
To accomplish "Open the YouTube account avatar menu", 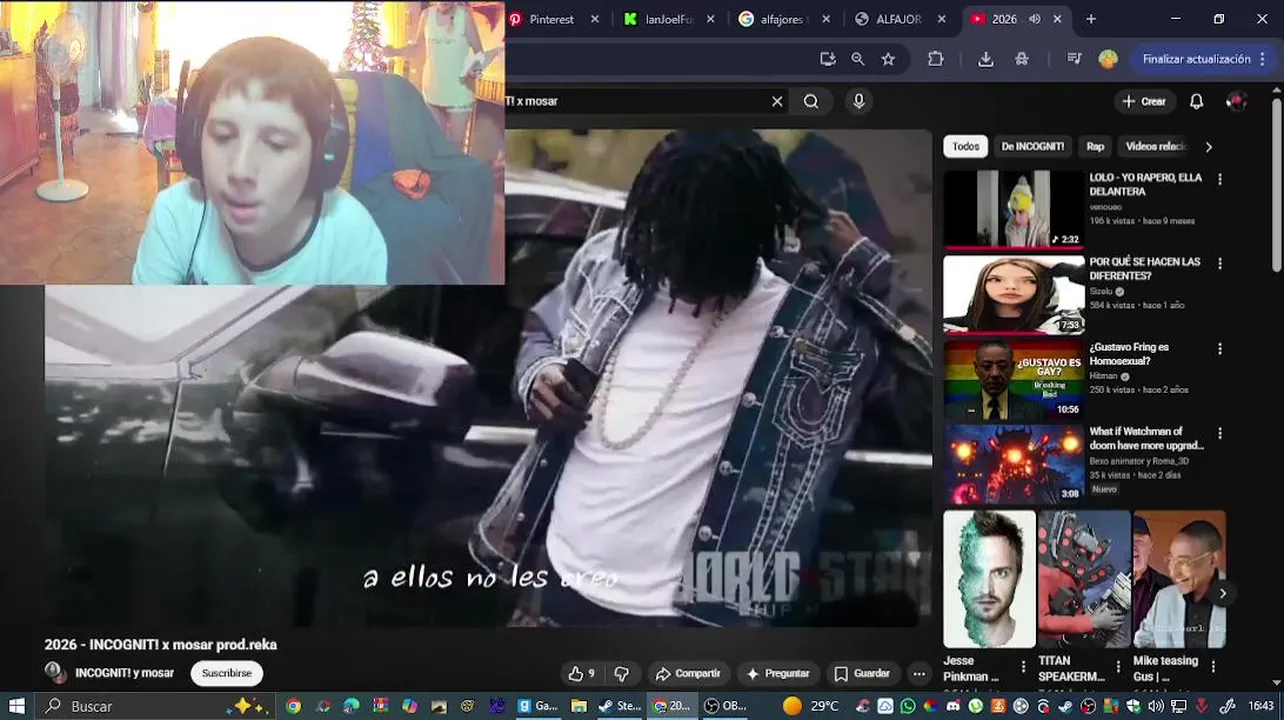I will (1236, 101).
